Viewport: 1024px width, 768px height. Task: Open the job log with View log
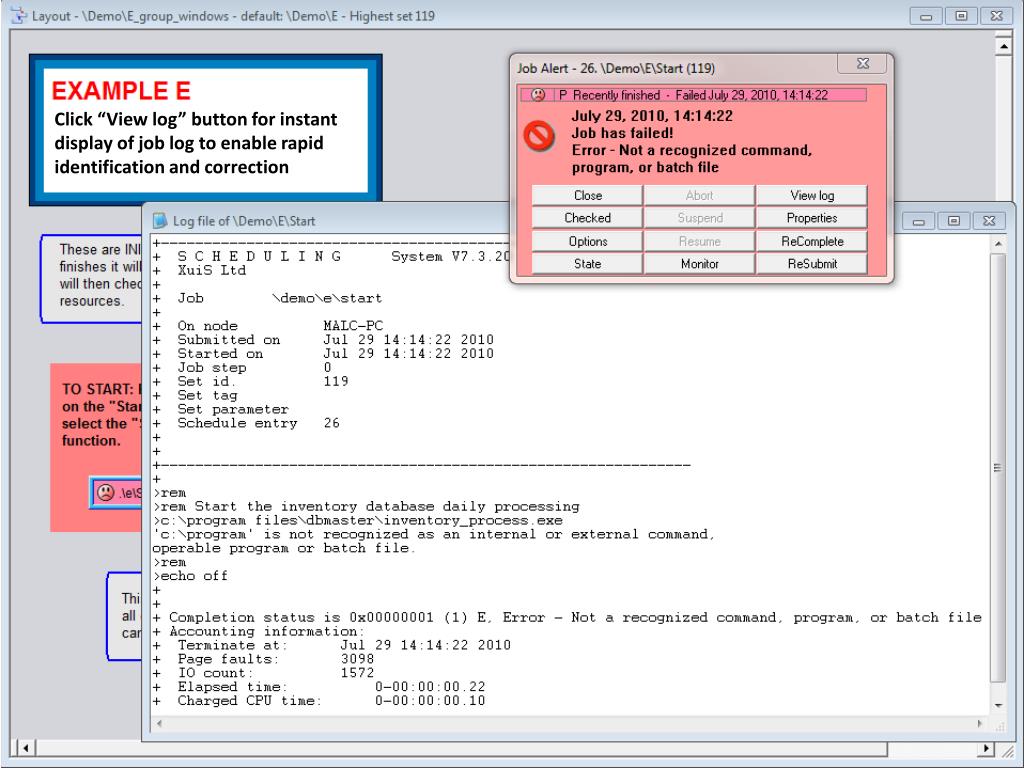click(812, 195)
